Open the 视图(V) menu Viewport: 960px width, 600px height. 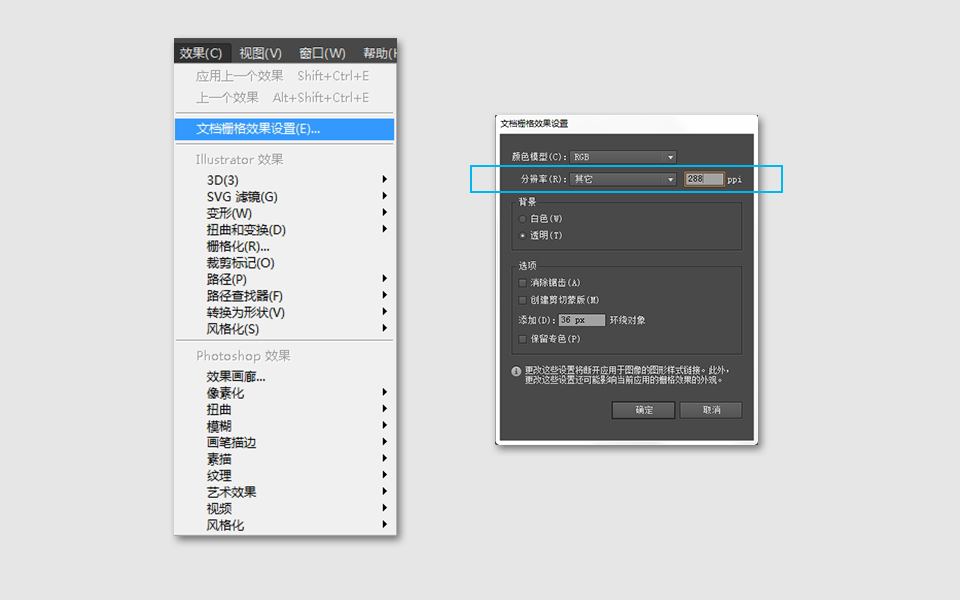(x=260, y=53)
